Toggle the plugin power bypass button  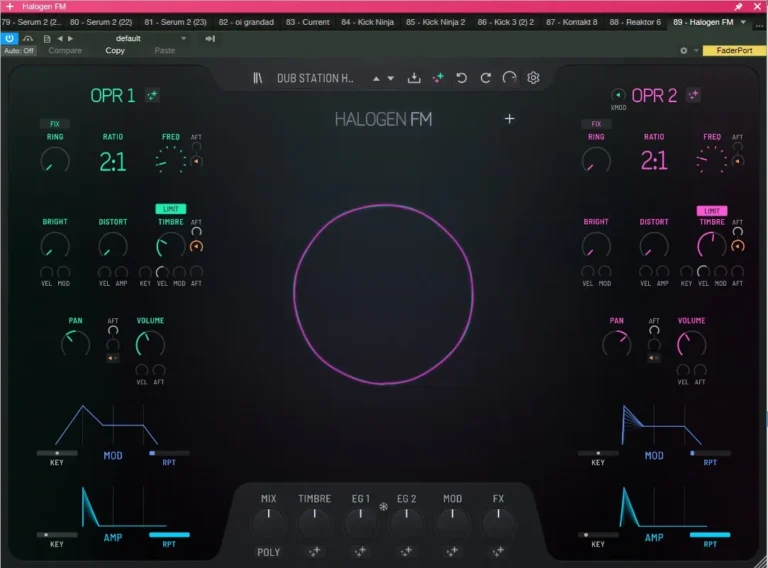coord(9,38)
